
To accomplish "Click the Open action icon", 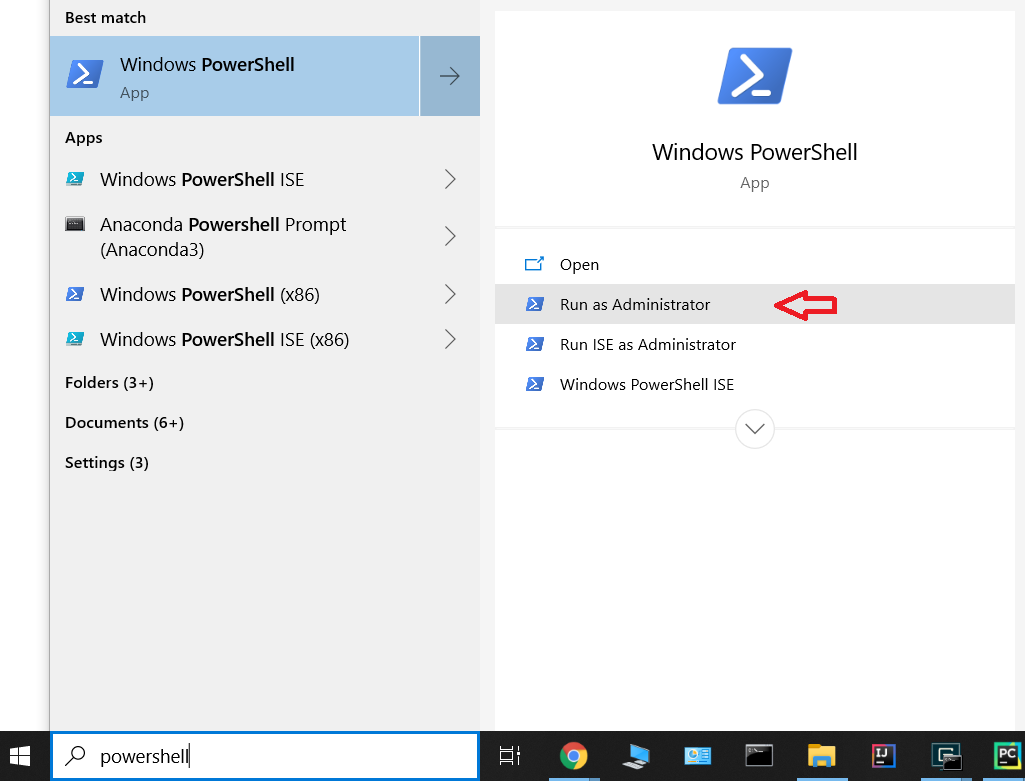I will pos(534,264).
